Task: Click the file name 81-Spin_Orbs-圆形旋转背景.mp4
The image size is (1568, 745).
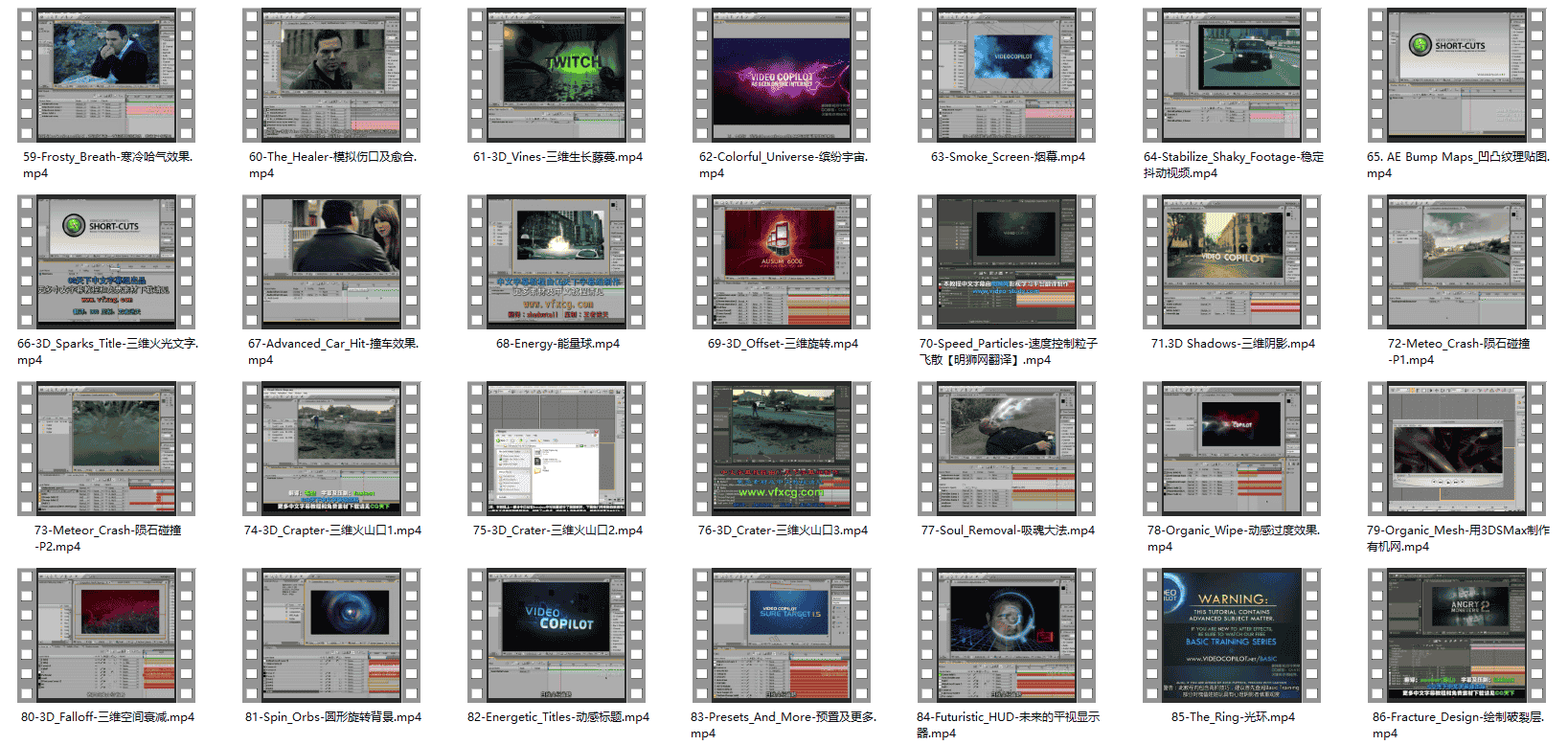Action: tap(332, 717)
